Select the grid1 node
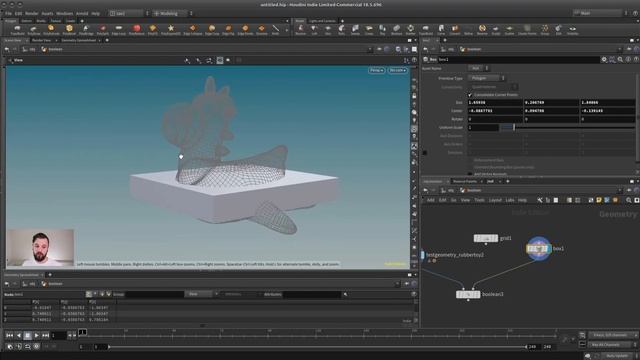The width and height of the screenshot is (640, 360). [485, 238]
